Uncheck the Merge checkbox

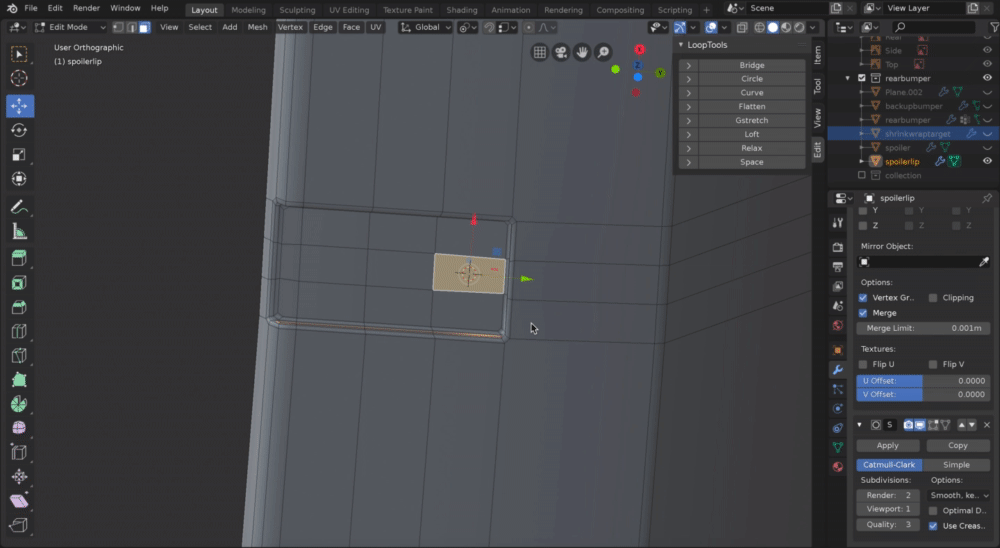click(x=864, y=313)
